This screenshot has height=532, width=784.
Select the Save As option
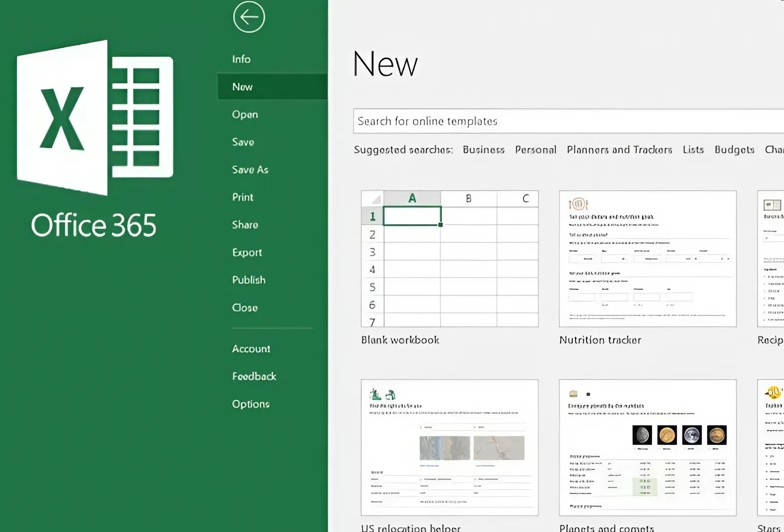pyautogui.click(x=250, y=170)
